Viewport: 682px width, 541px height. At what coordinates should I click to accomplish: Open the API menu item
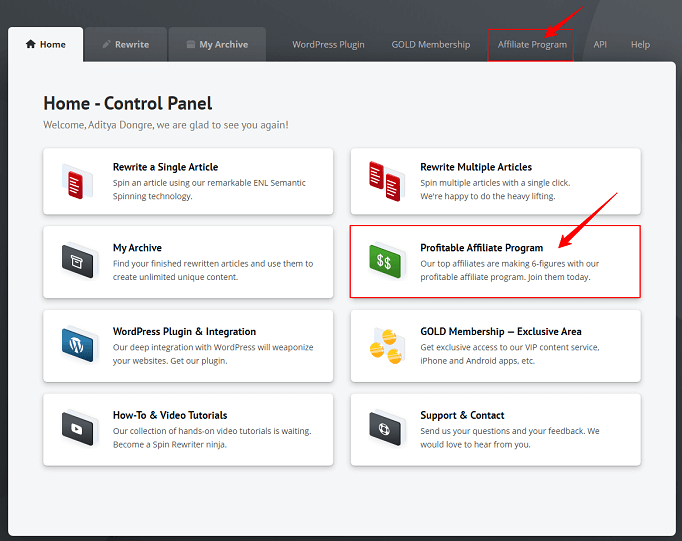coord(600,44)
